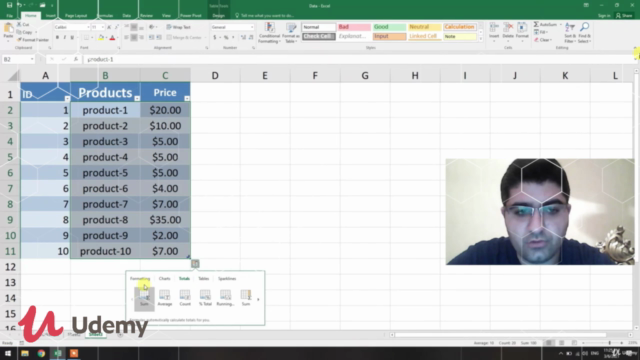Apply Percent Style with the % icon
Image resolution: width=640 pixels, height=360 pixels.
pyautogui.click(x=226, y=38)
